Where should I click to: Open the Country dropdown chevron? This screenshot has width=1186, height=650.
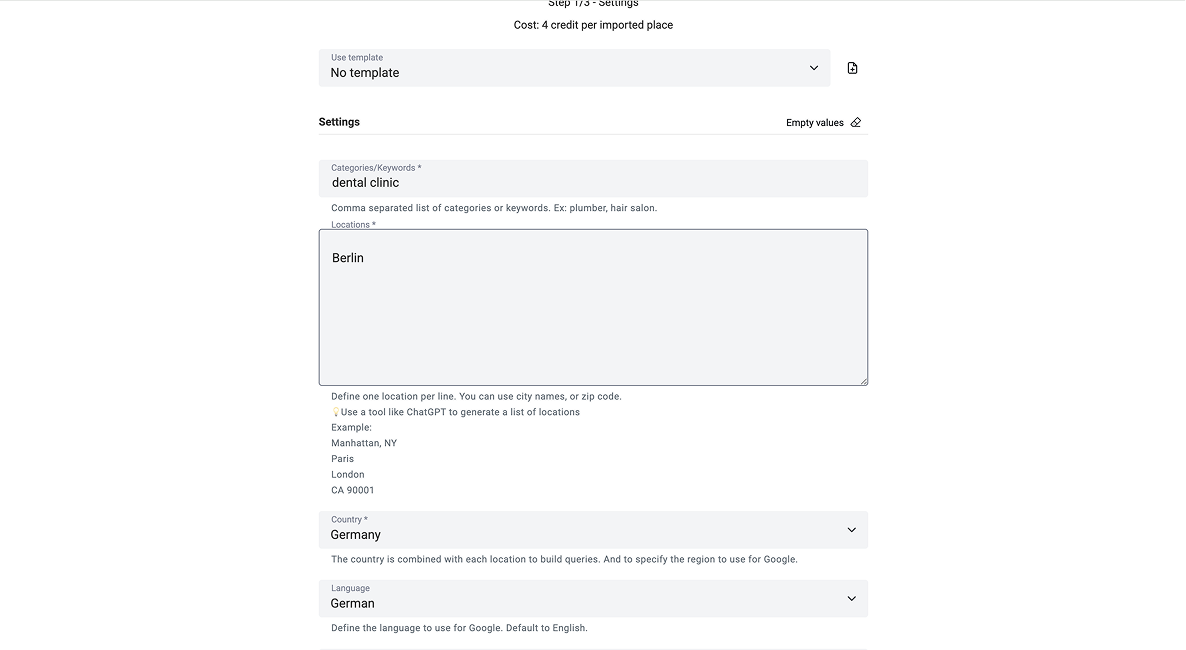point(852,530)
